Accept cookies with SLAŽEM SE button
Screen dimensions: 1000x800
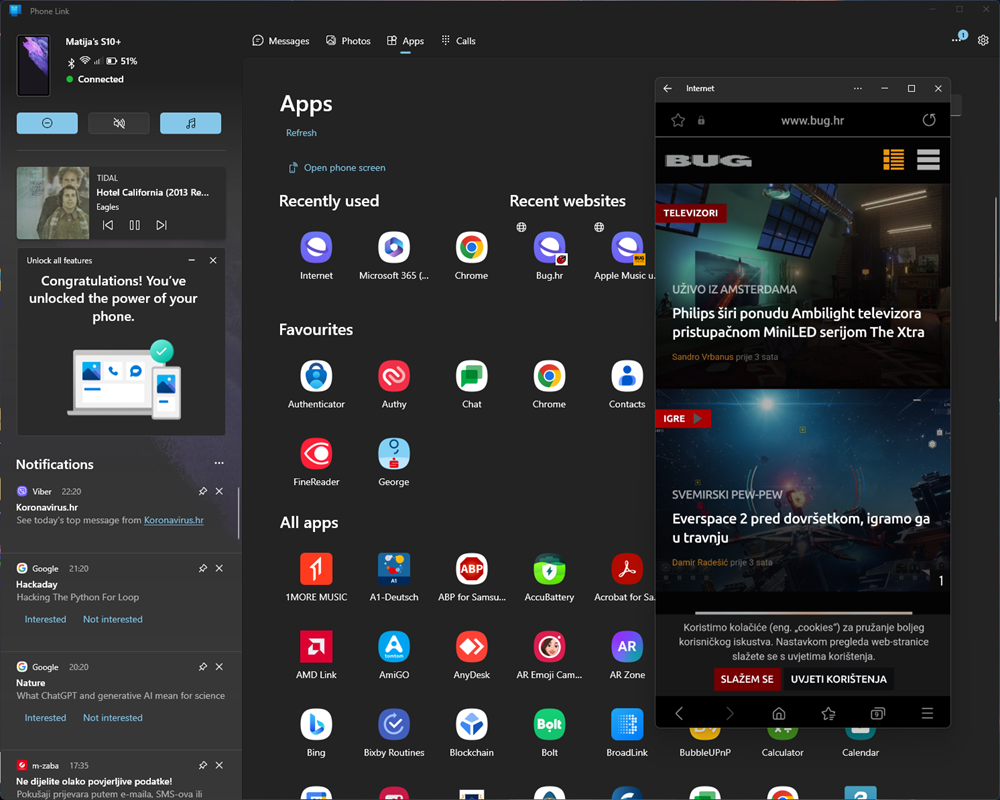[747, 679]
